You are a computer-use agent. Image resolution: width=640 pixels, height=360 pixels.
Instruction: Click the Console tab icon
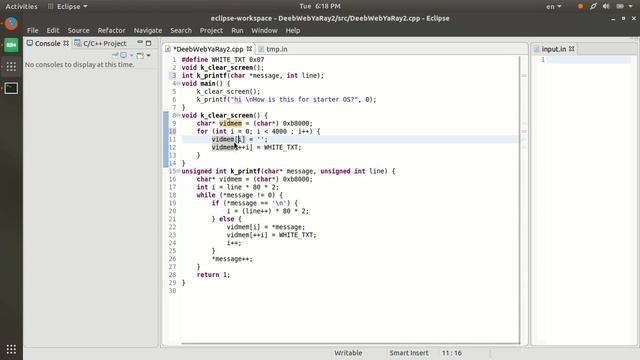point(30,43)
